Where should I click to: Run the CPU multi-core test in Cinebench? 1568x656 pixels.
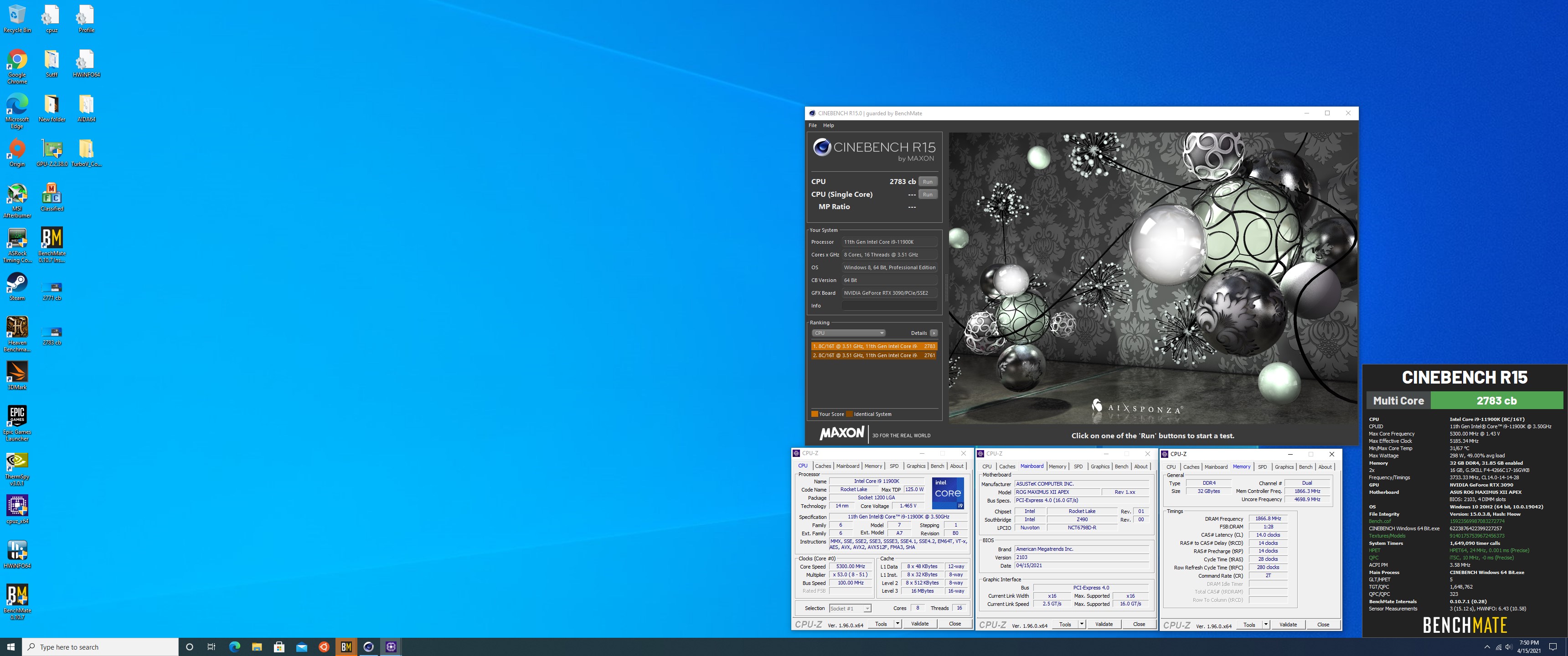click(928, 181)
